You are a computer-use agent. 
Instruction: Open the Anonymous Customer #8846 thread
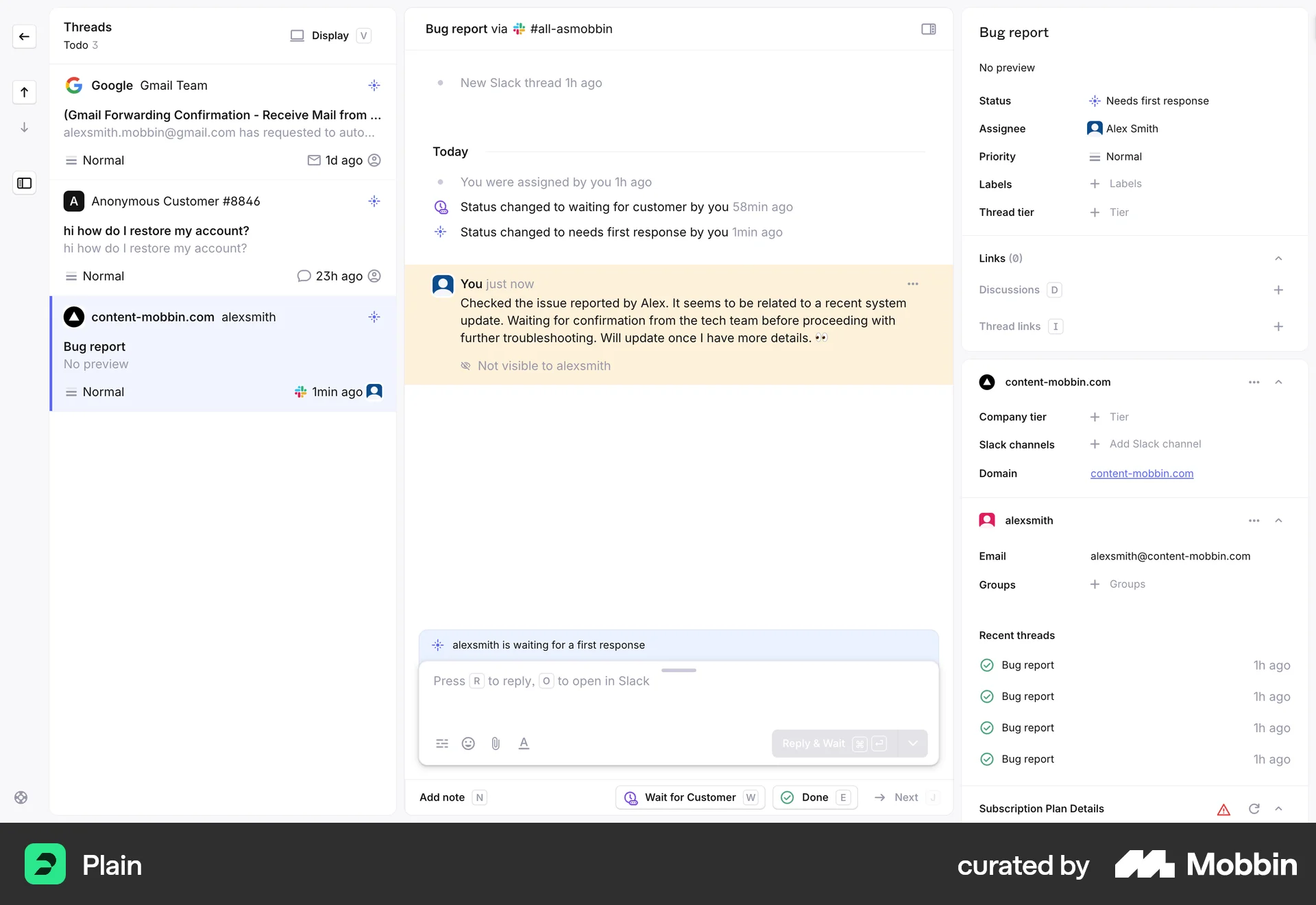tap(223, 238)
